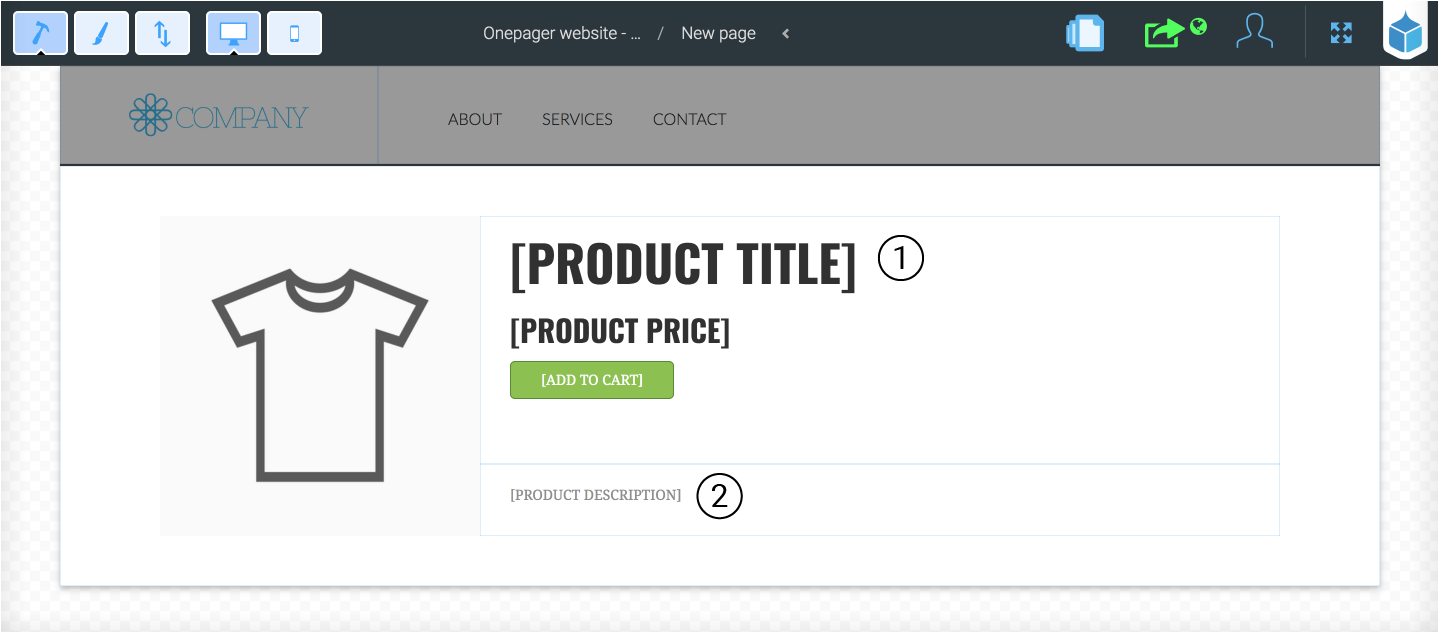1438x632 pixels.
Task: Open the pages icon
Action: click(1085, 33)
